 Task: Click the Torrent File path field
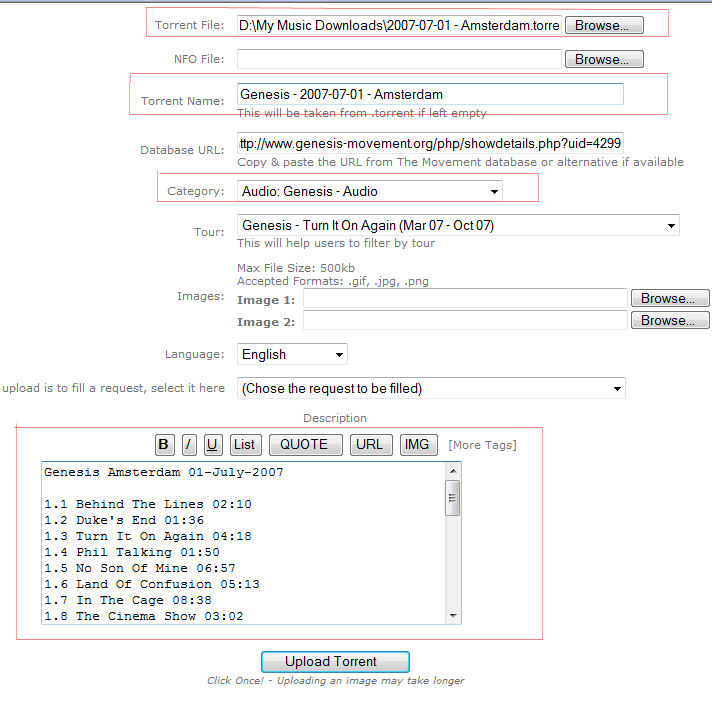pos(399,25)
